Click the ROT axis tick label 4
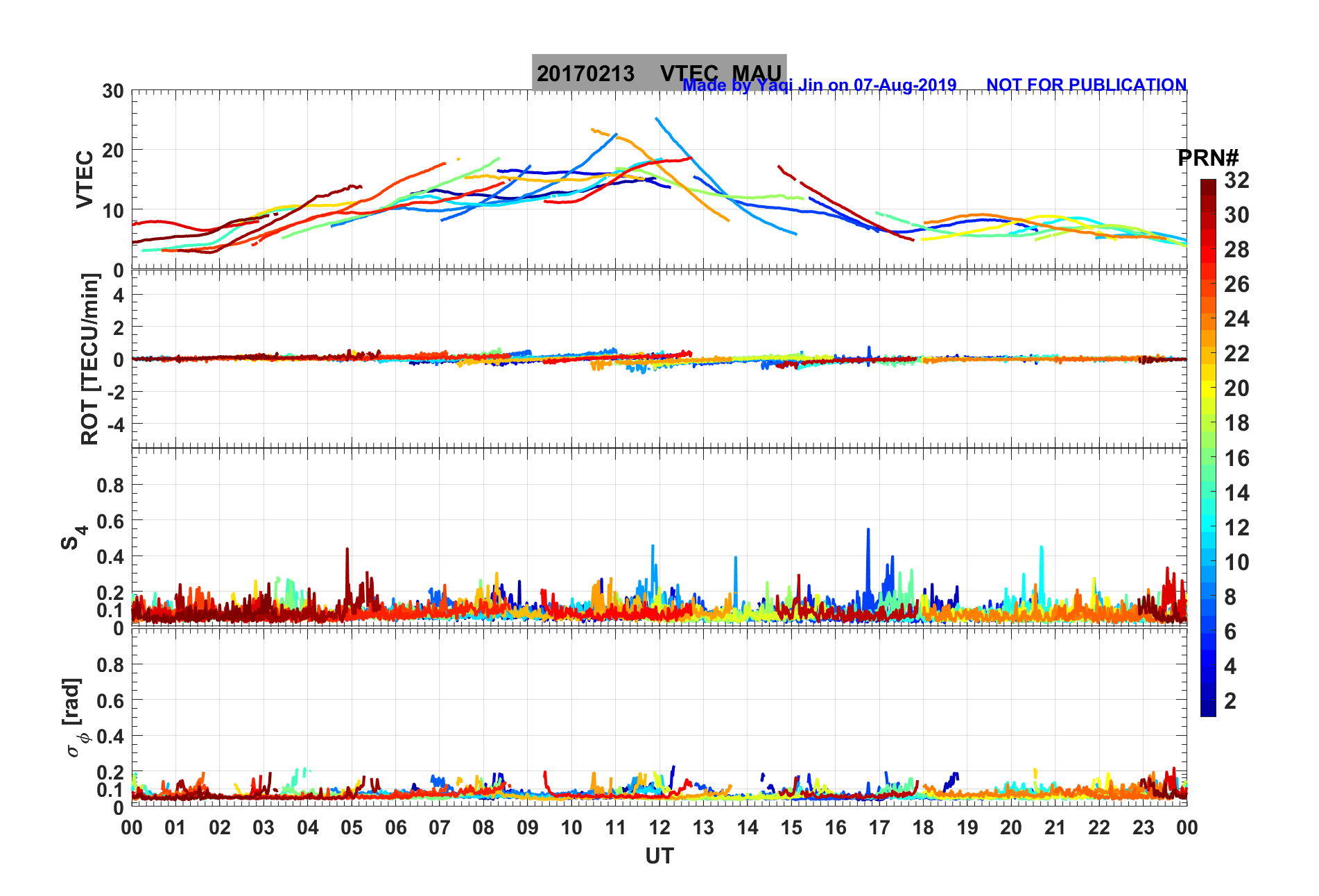The height and width of the screenshot is (896, 1319). 119,295
